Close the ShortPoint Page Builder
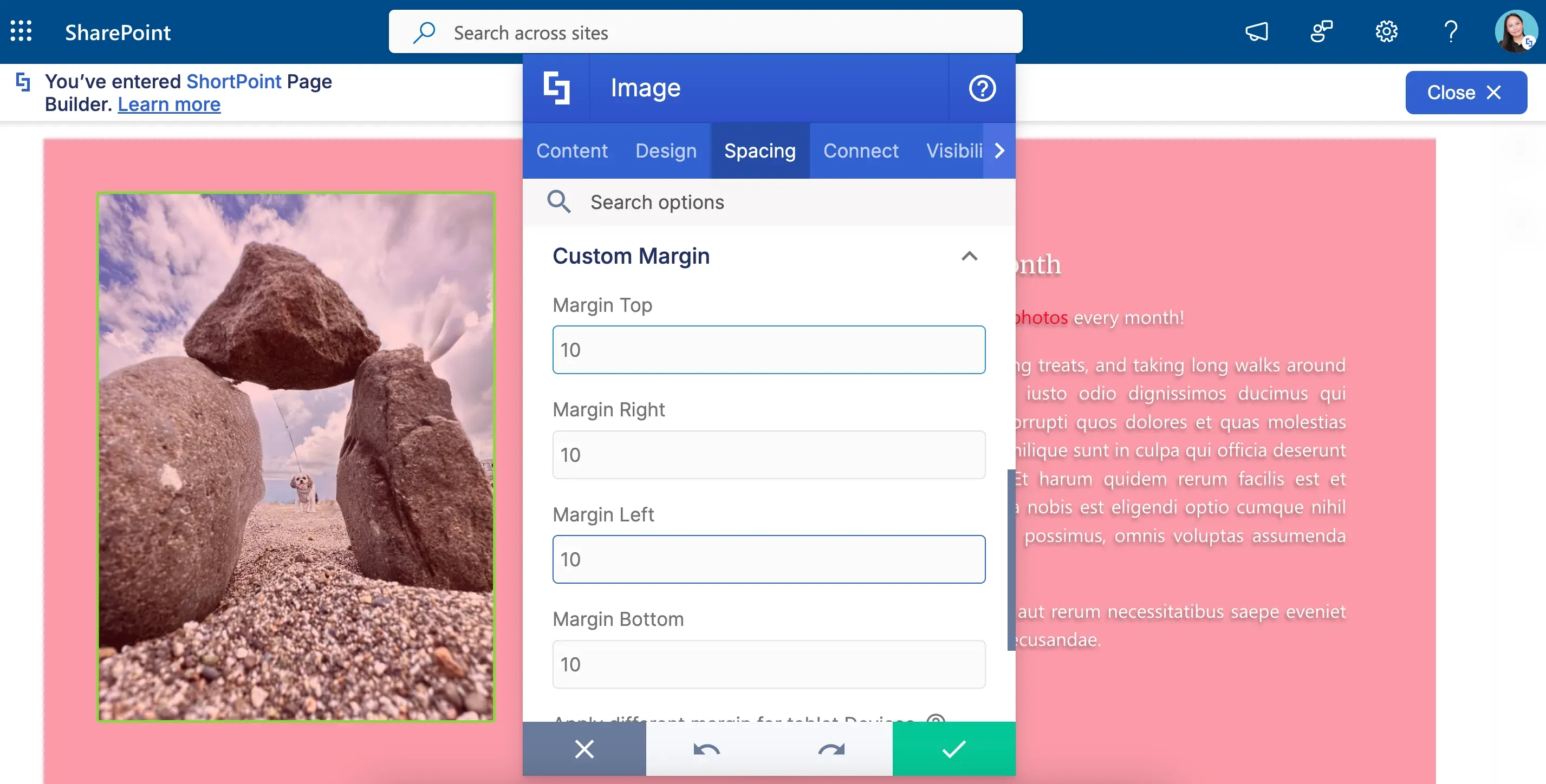The height and width of the screenshot is (784, 1546). point(1466,93)
